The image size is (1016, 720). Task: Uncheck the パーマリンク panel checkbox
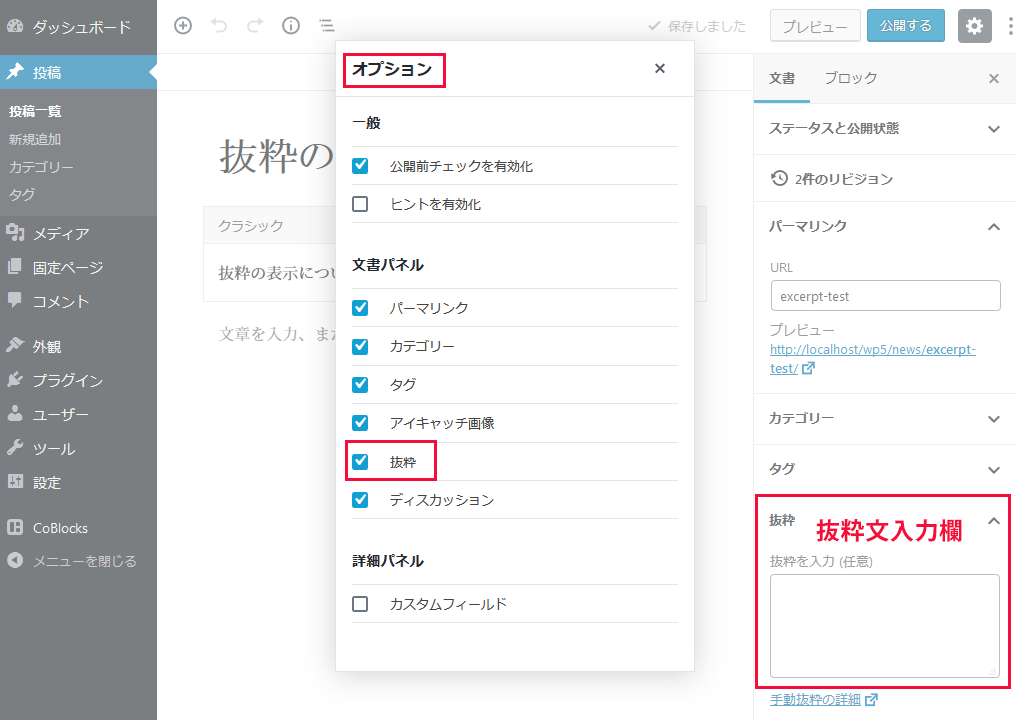360,308
